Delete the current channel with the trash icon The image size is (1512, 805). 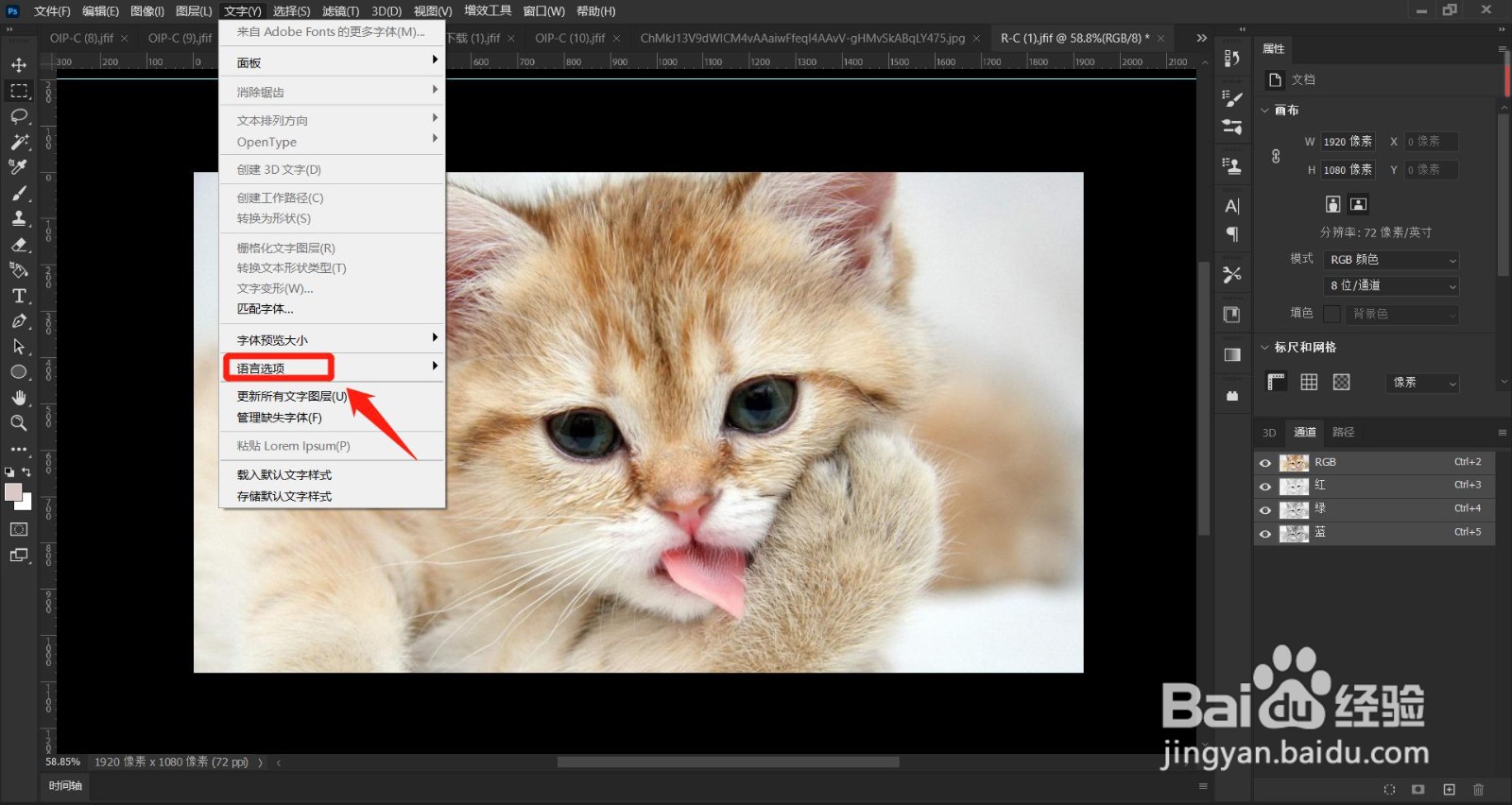coord(1479,789)
